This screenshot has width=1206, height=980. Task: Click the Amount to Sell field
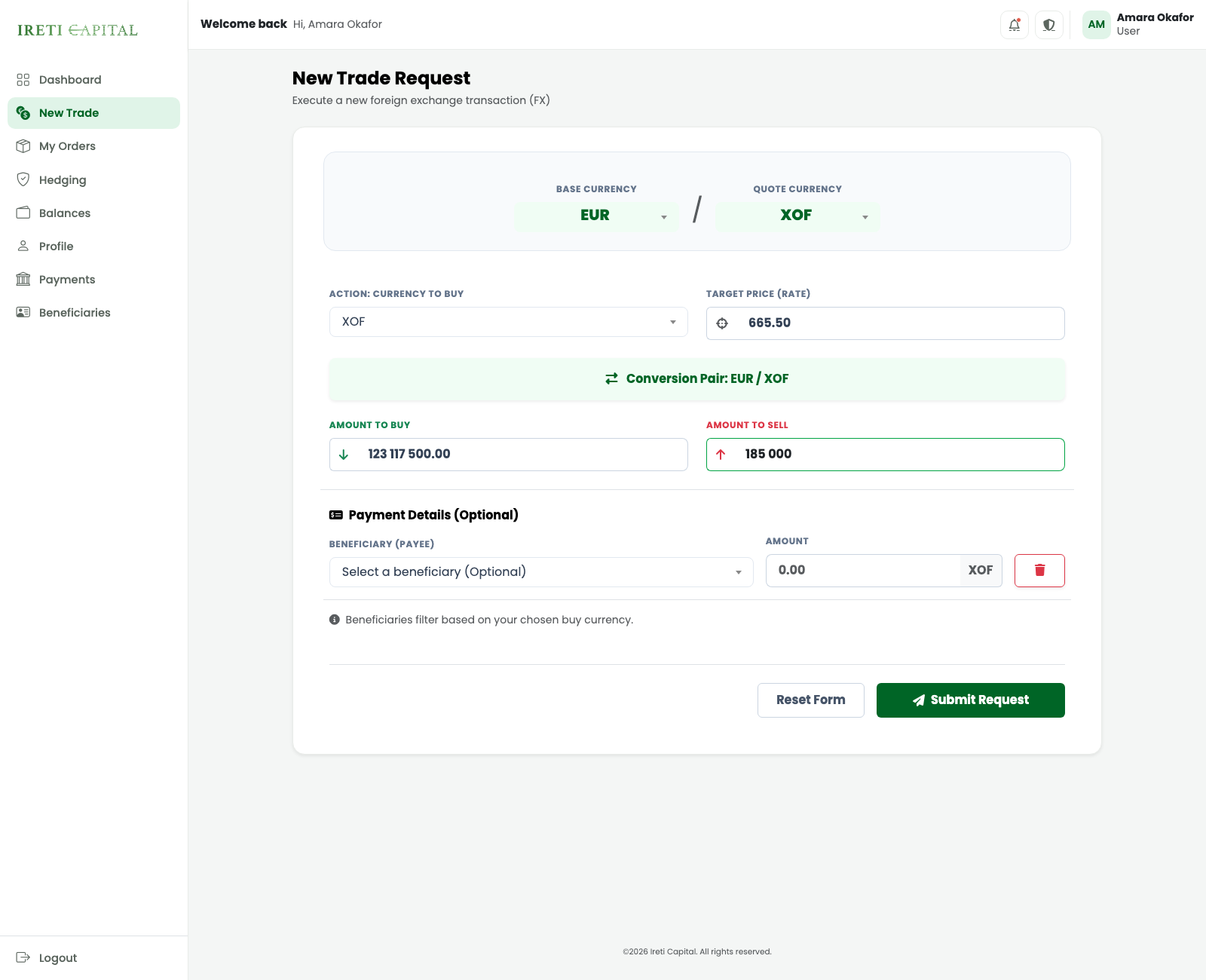[x=886, y=455]
